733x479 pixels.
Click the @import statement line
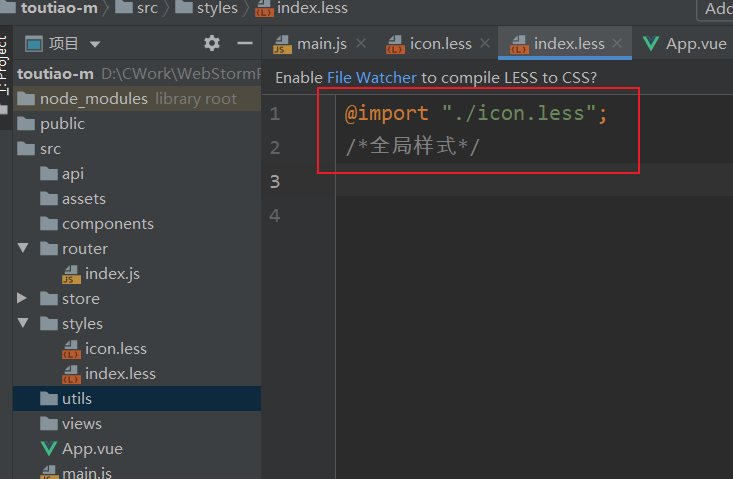point(476,114)
